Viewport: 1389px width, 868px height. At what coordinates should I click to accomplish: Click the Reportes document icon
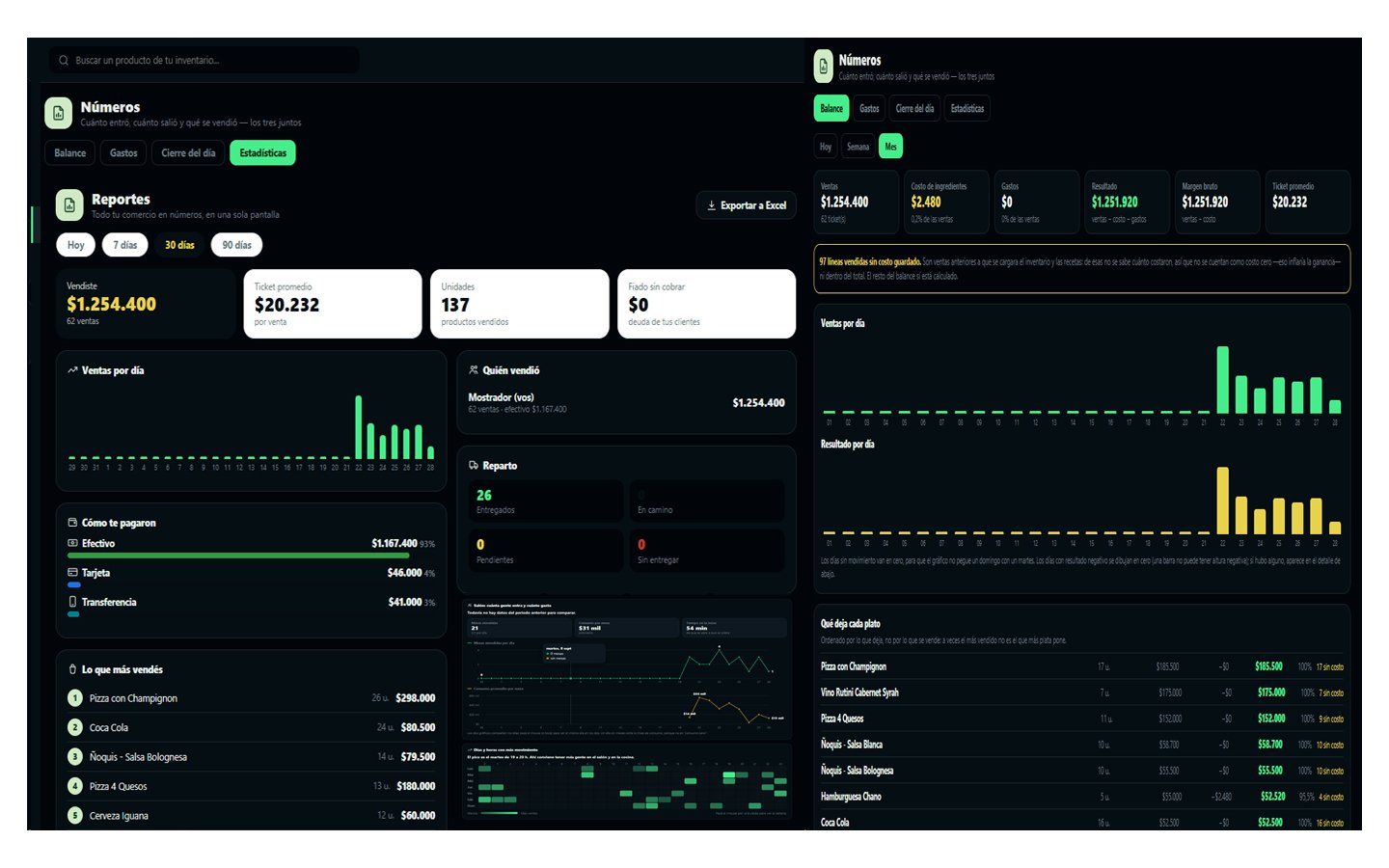point(69,205)
